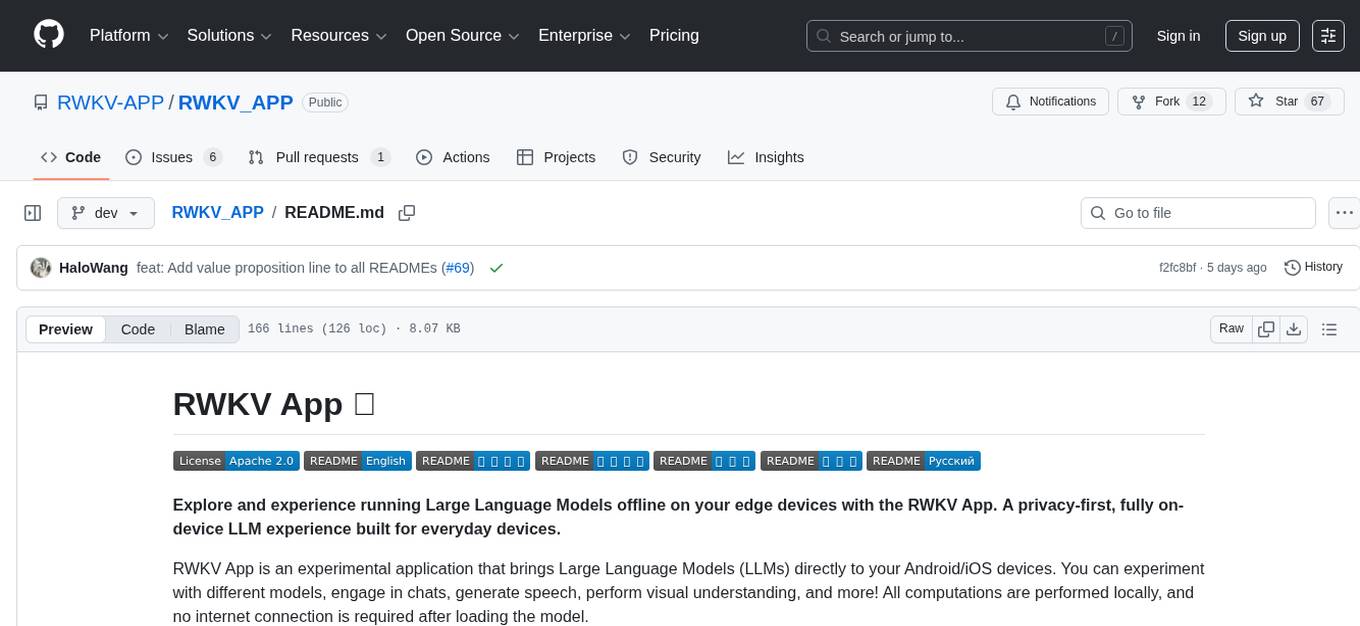Screen dimensions: 1360x626
Task: Click the Sign up button
Action: coord(1262,36)
